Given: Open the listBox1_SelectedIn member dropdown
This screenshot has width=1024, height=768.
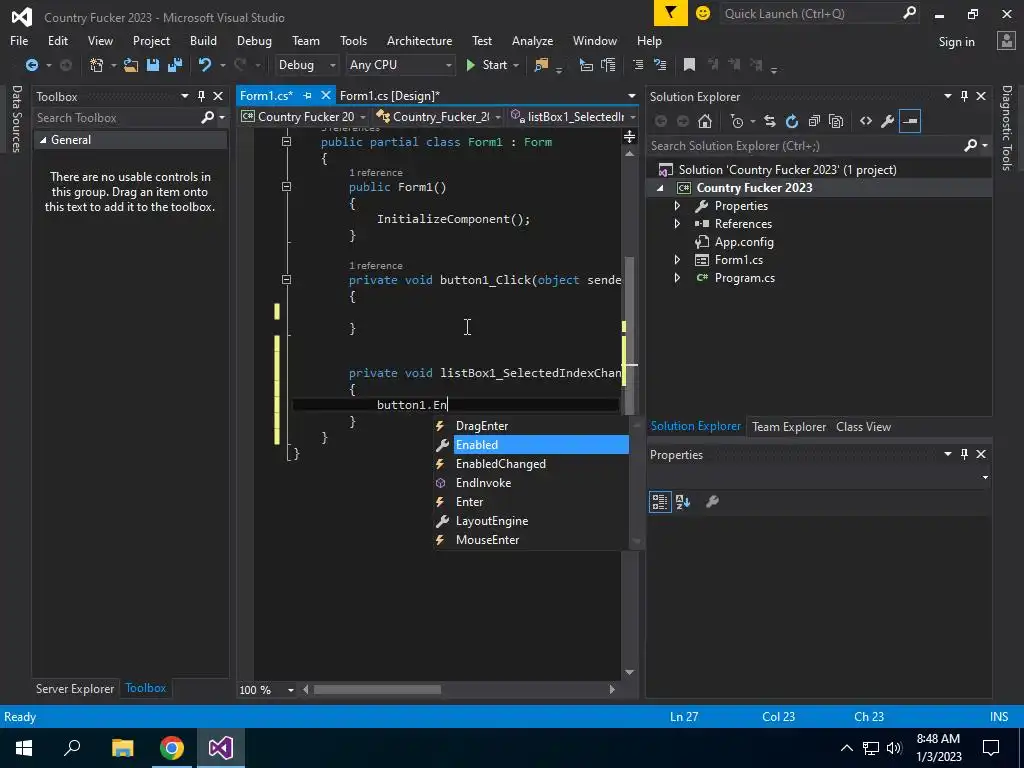Looking at the screenshot, I should pyautogui.click(x=632, y=117).
